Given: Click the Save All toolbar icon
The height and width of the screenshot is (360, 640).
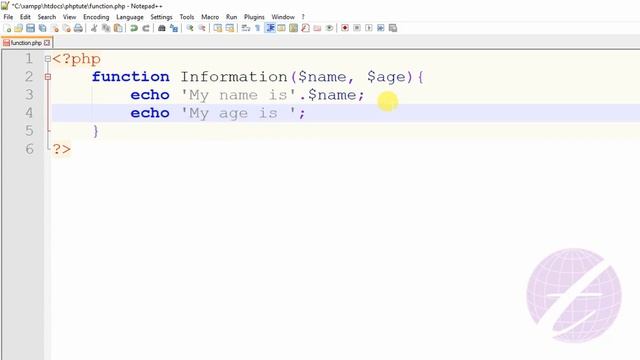Looking at the screenshot, I should pos(42,28).
